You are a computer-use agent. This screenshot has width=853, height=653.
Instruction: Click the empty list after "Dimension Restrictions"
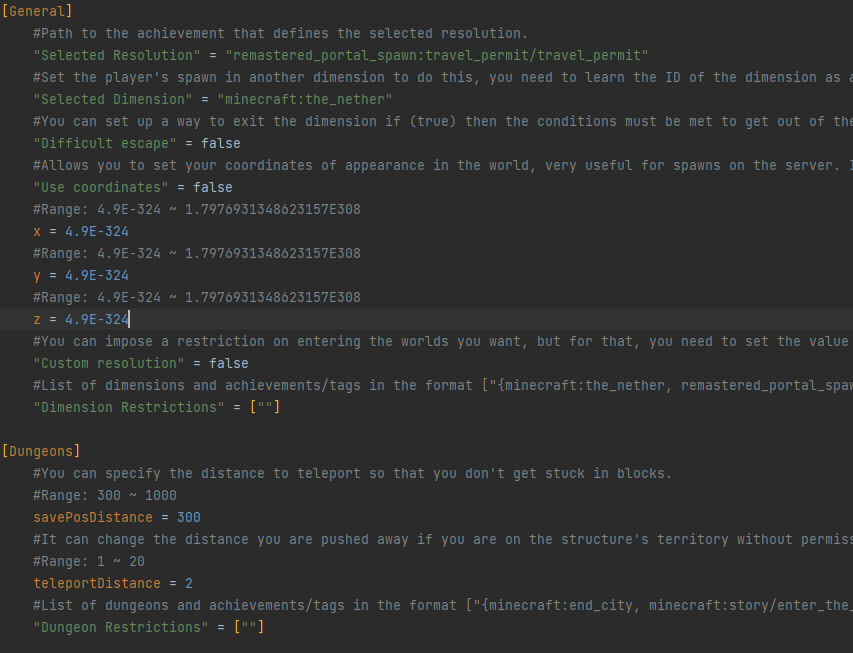(x=264, y=407)
